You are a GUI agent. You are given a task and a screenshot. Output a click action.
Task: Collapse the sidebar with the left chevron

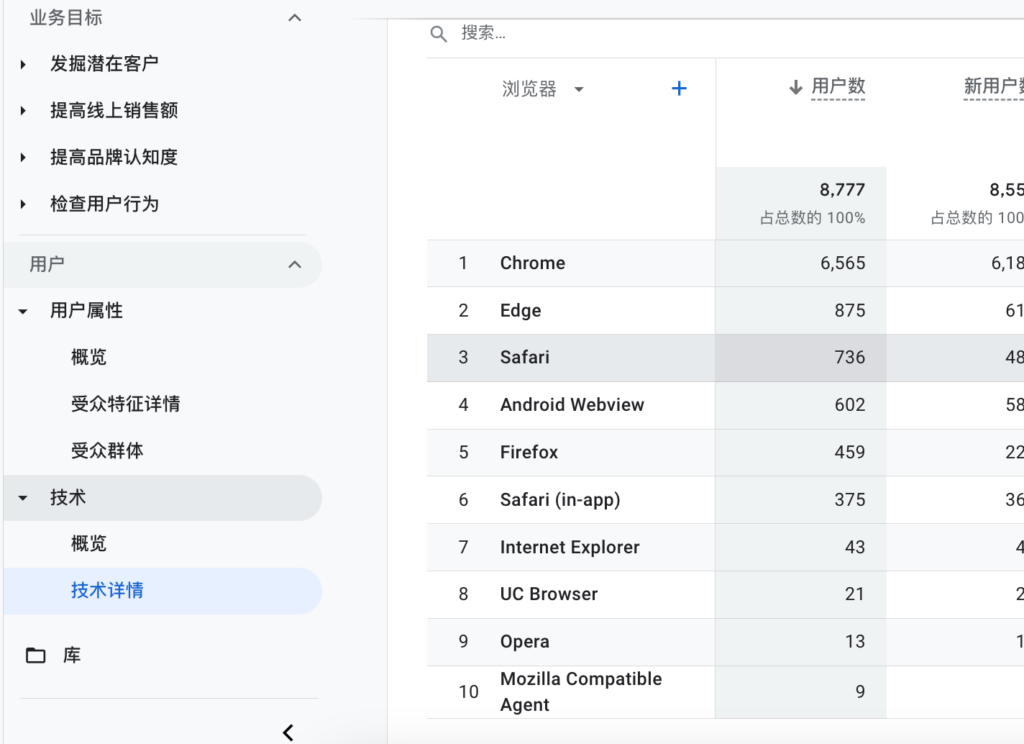pyautogui.click(x=288, y=732)
